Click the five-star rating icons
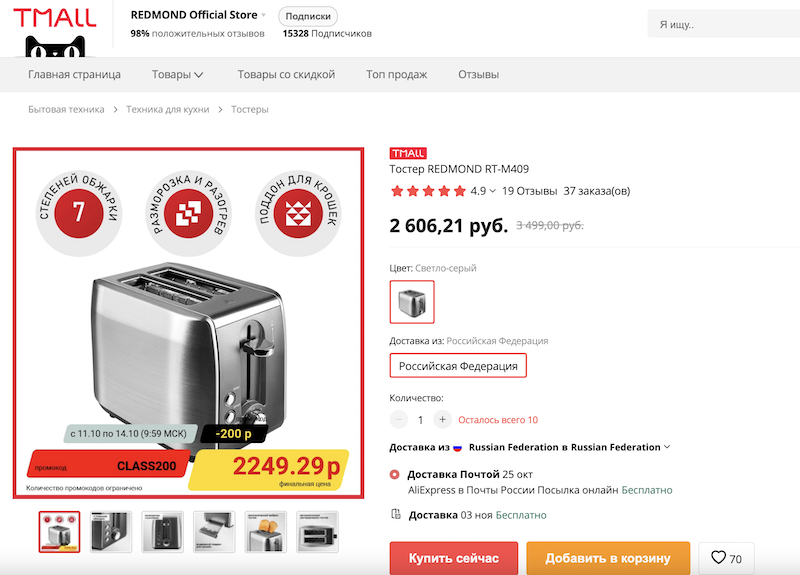 [x=428, y=191]
